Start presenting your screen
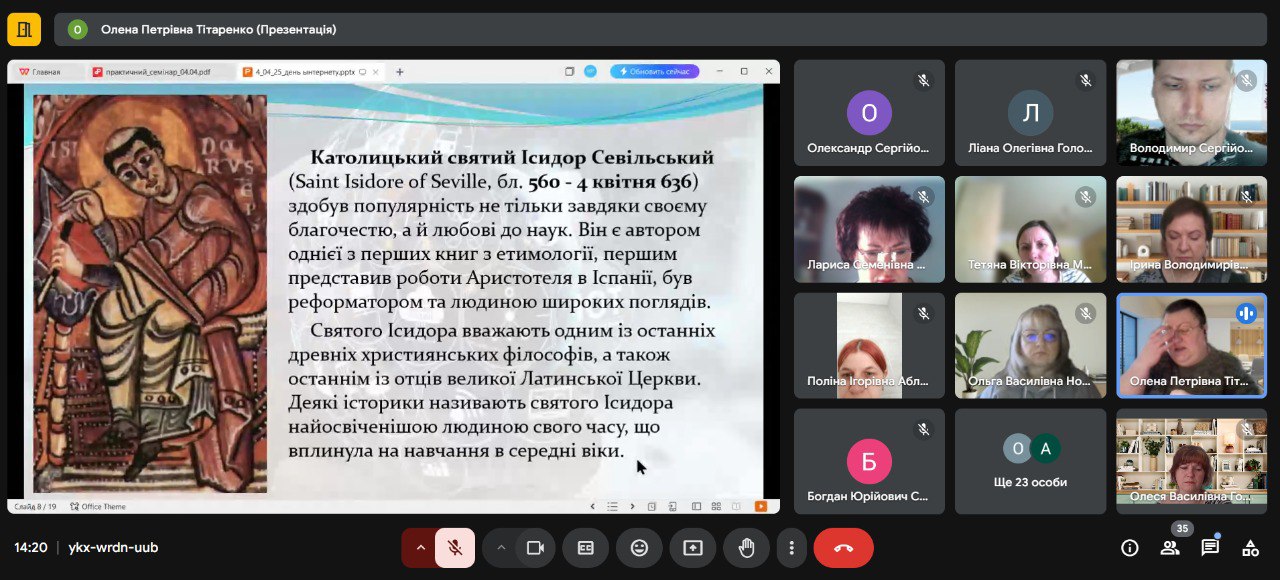1280x580 pixels. point(693,548)
